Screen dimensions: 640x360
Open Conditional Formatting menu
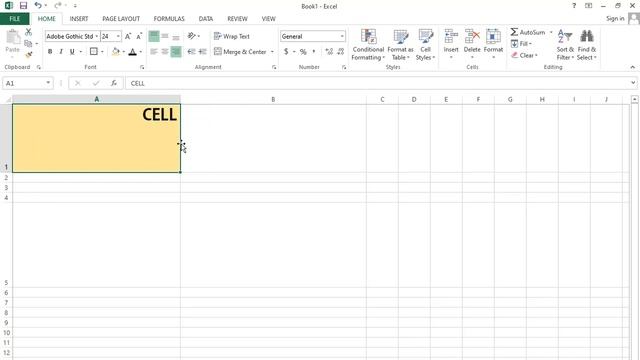point(368,45)
